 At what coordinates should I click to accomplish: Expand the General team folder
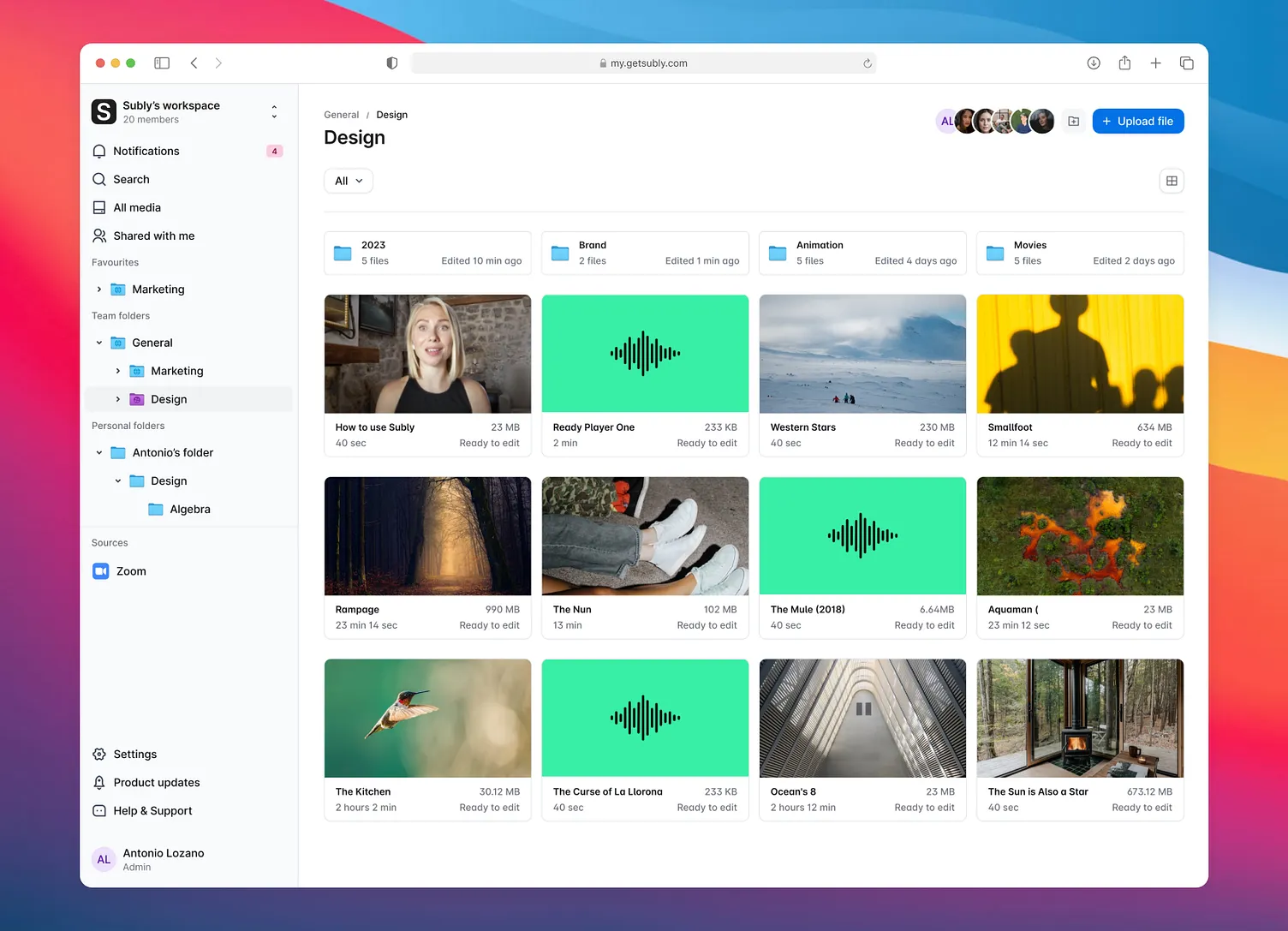(98, 342)
